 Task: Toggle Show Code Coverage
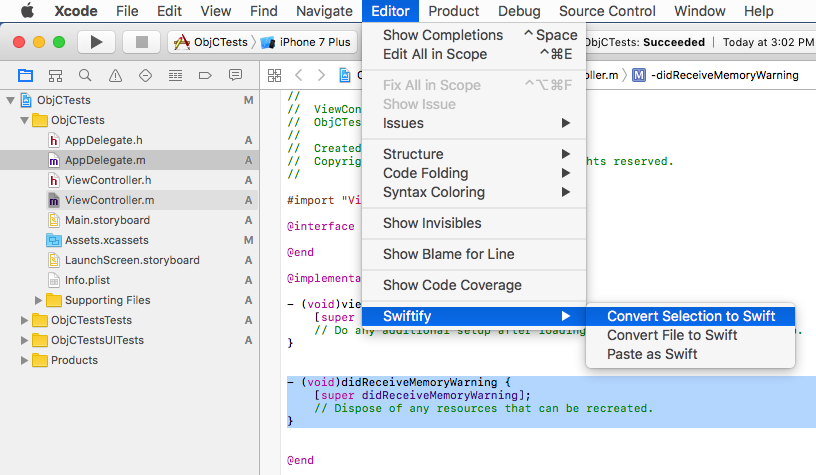tap(474, 285)
